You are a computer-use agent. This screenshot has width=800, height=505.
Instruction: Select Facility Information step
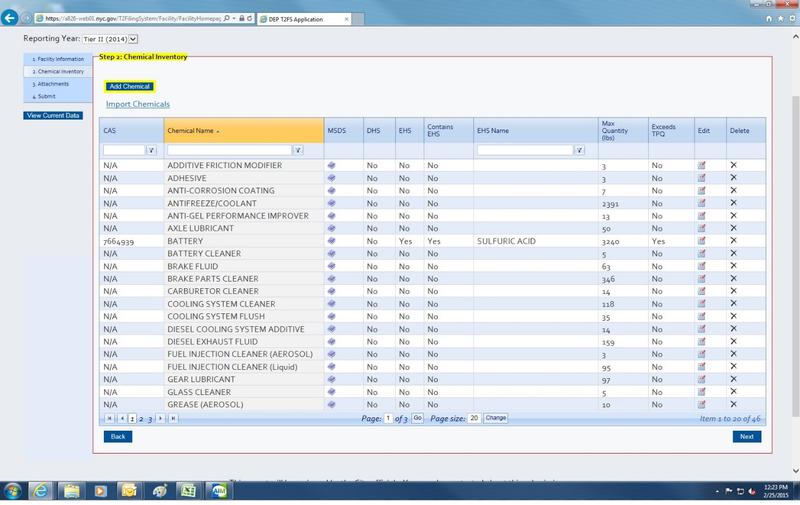[58, 59]
